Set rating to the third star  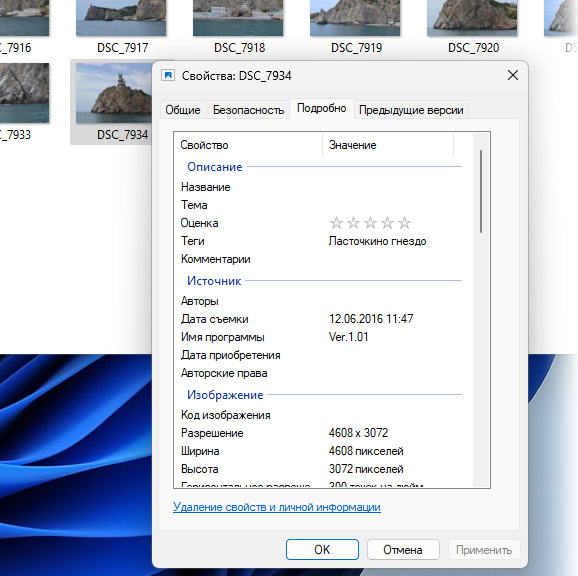coord(370,223)
